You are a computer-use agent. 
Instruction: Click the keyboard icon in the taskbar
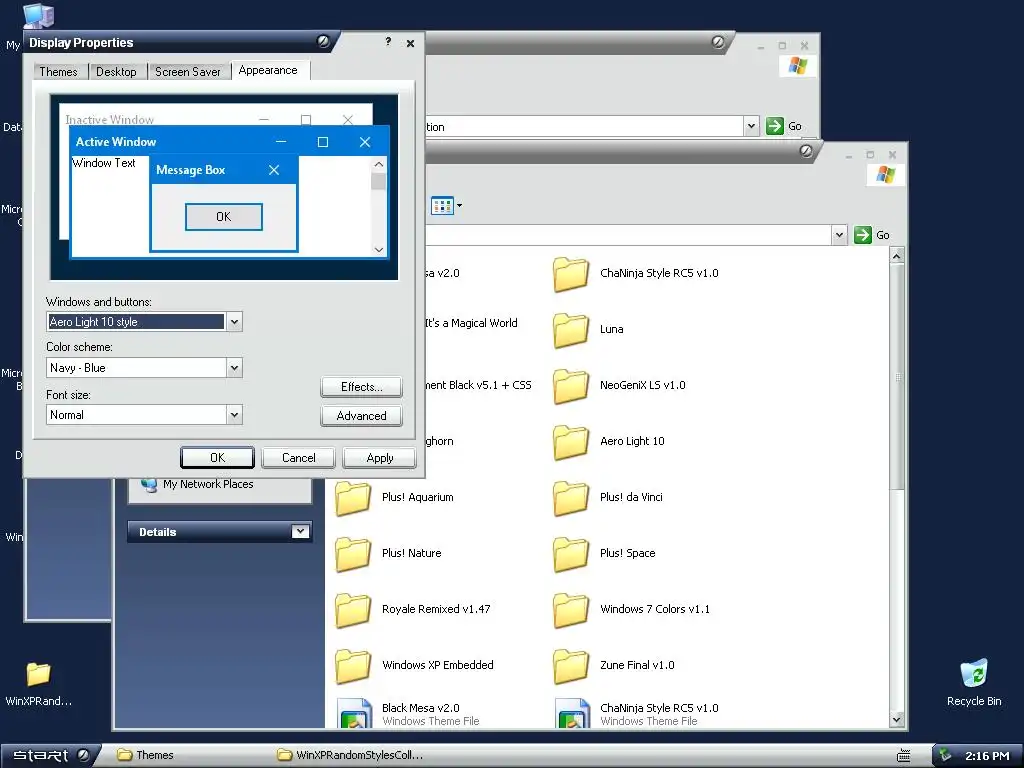904,756
